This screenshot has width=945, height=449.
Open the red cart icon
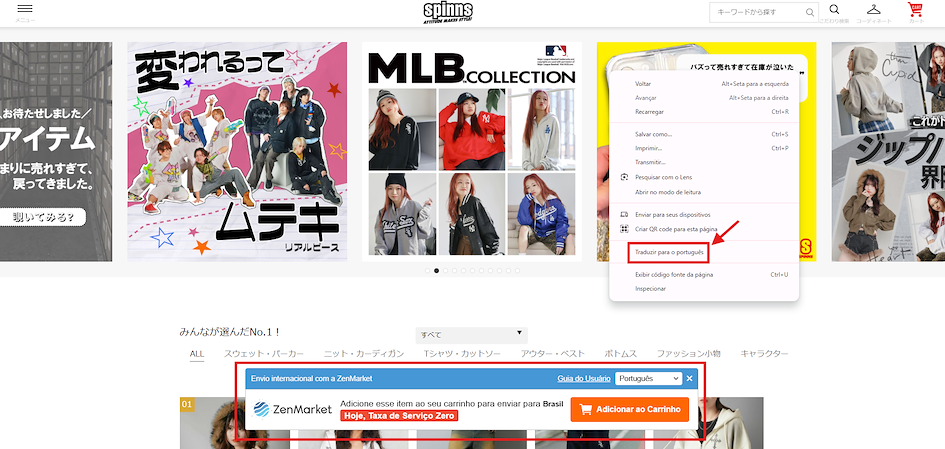[915, 10]
